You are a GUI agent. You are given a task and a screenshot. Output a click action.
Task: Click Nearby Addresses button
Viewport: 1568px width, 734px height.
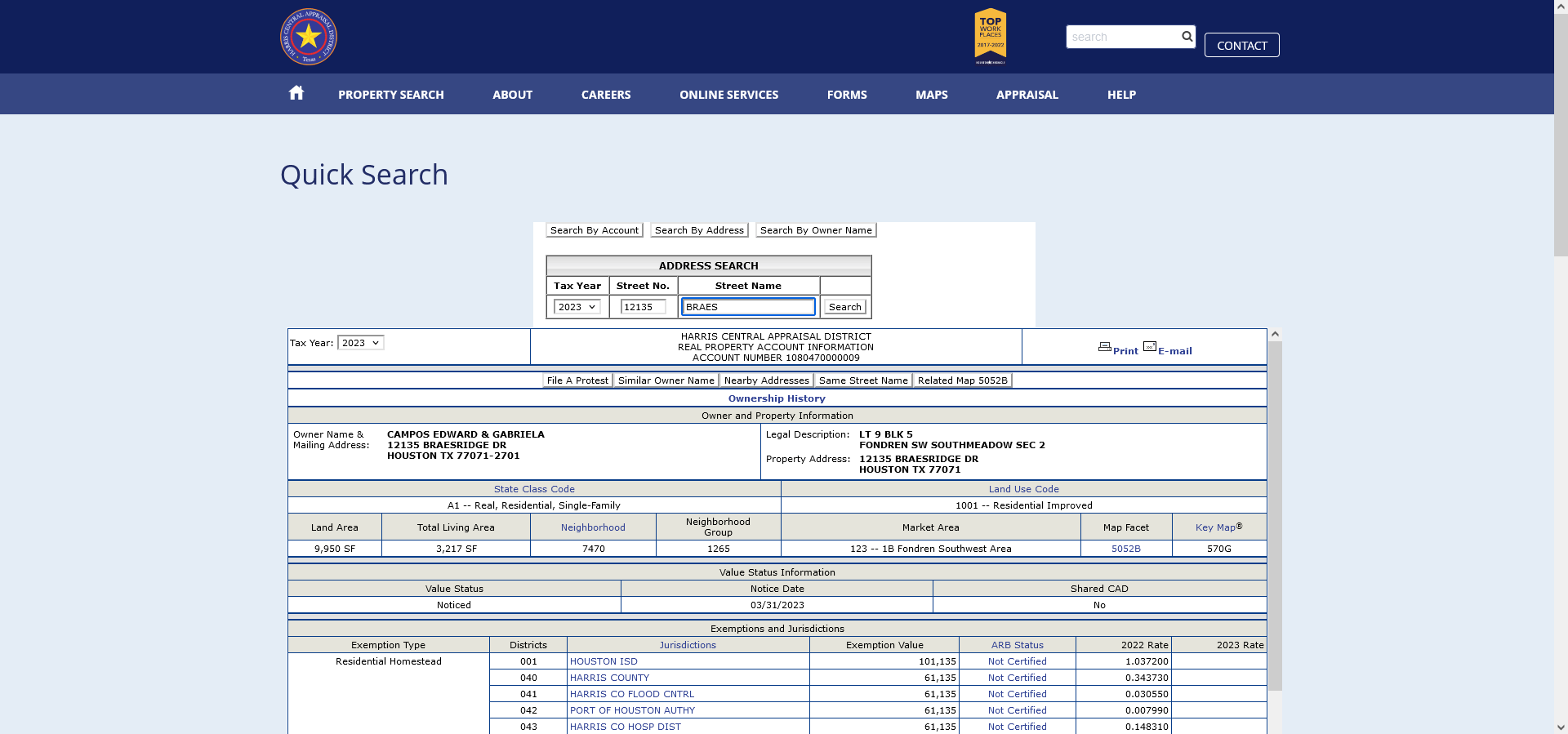coord(767,380)
